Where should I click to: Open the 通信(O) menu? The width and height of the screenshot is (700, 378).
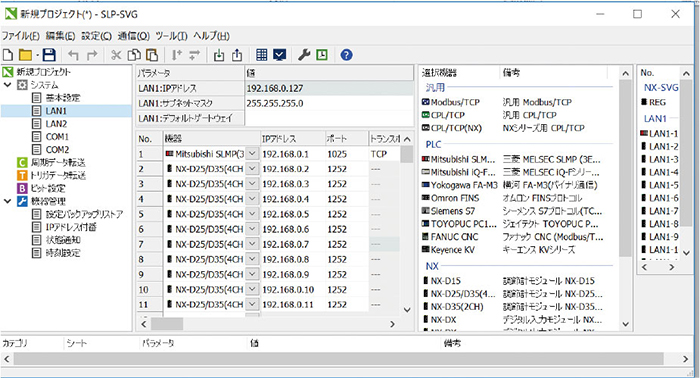pos(133,36)
